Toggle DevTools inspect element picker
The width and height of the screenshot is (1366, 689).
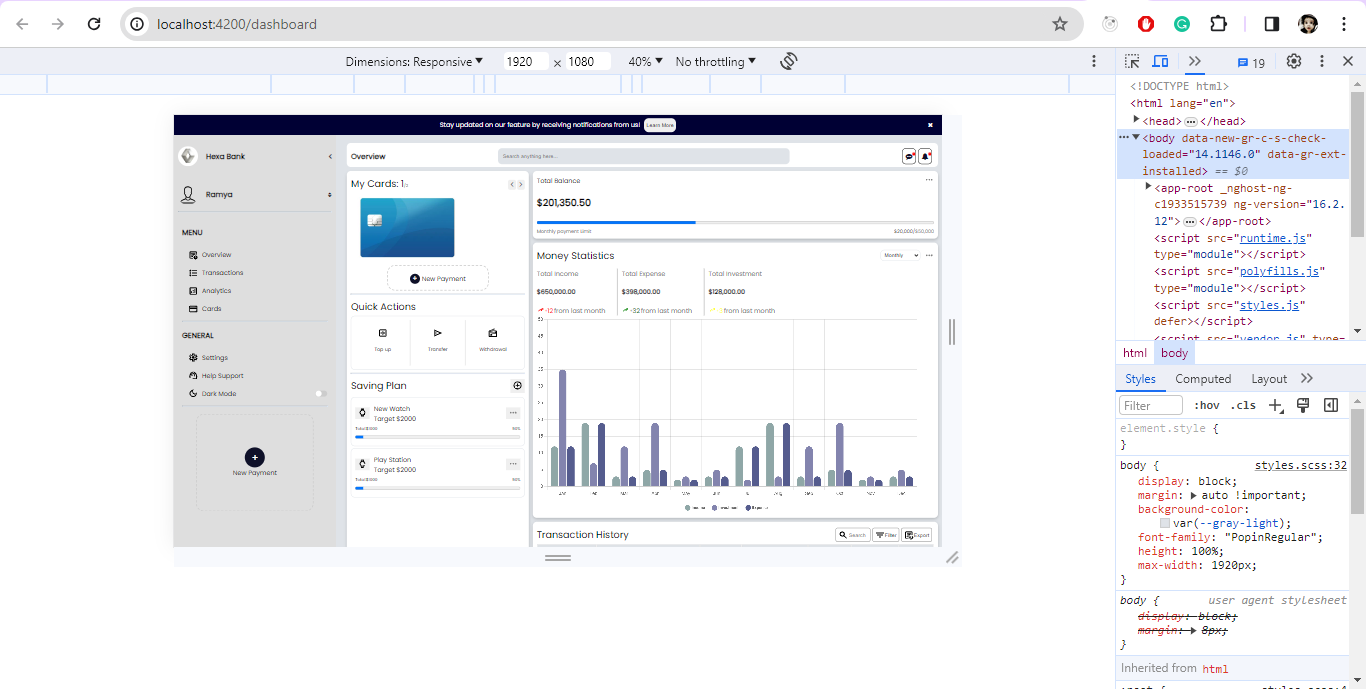tap(1132, 61)
